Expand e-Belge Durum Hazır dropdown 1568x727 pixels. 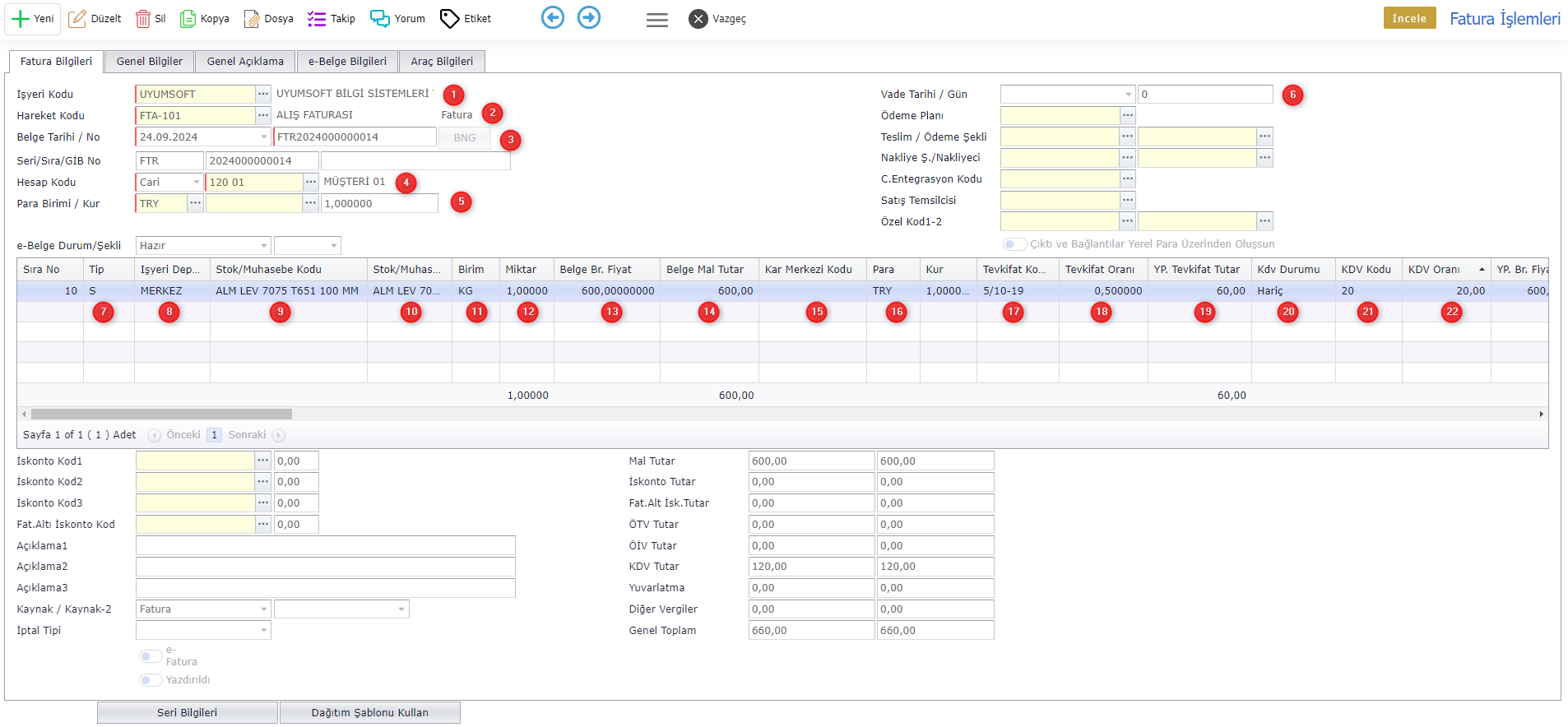coord(263,246)
